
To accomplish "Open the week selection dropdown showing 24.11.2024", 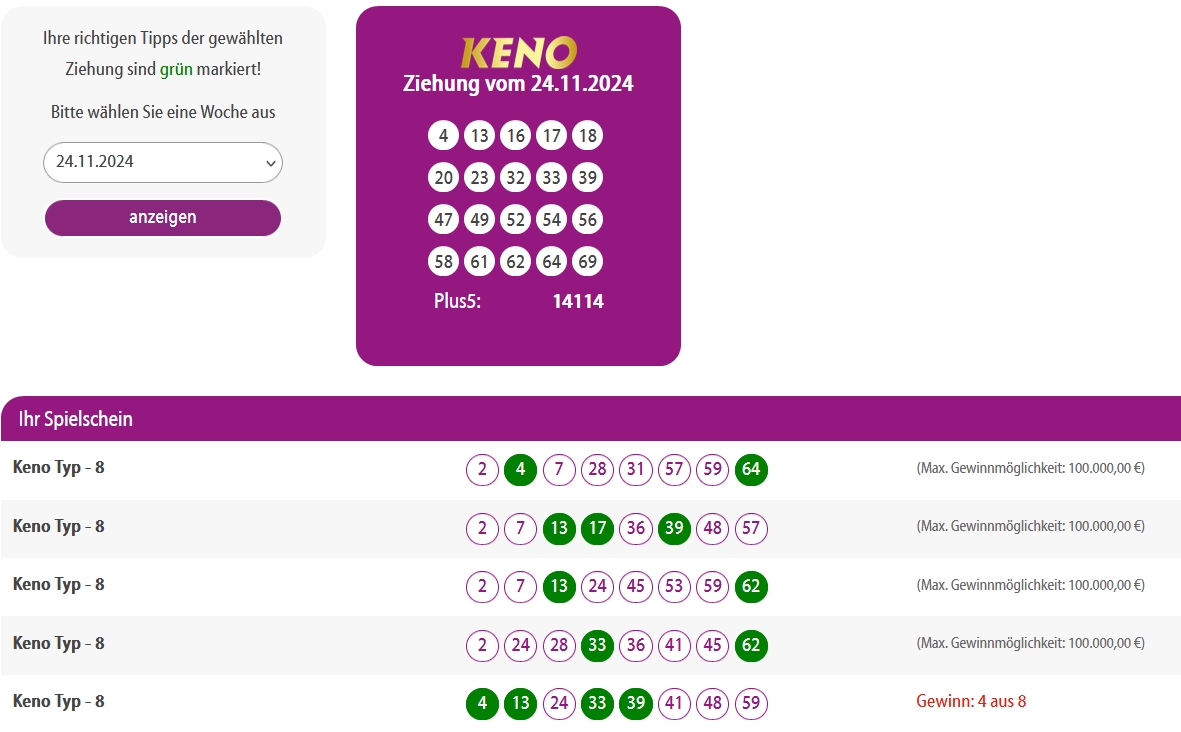I will coord(162,162).
